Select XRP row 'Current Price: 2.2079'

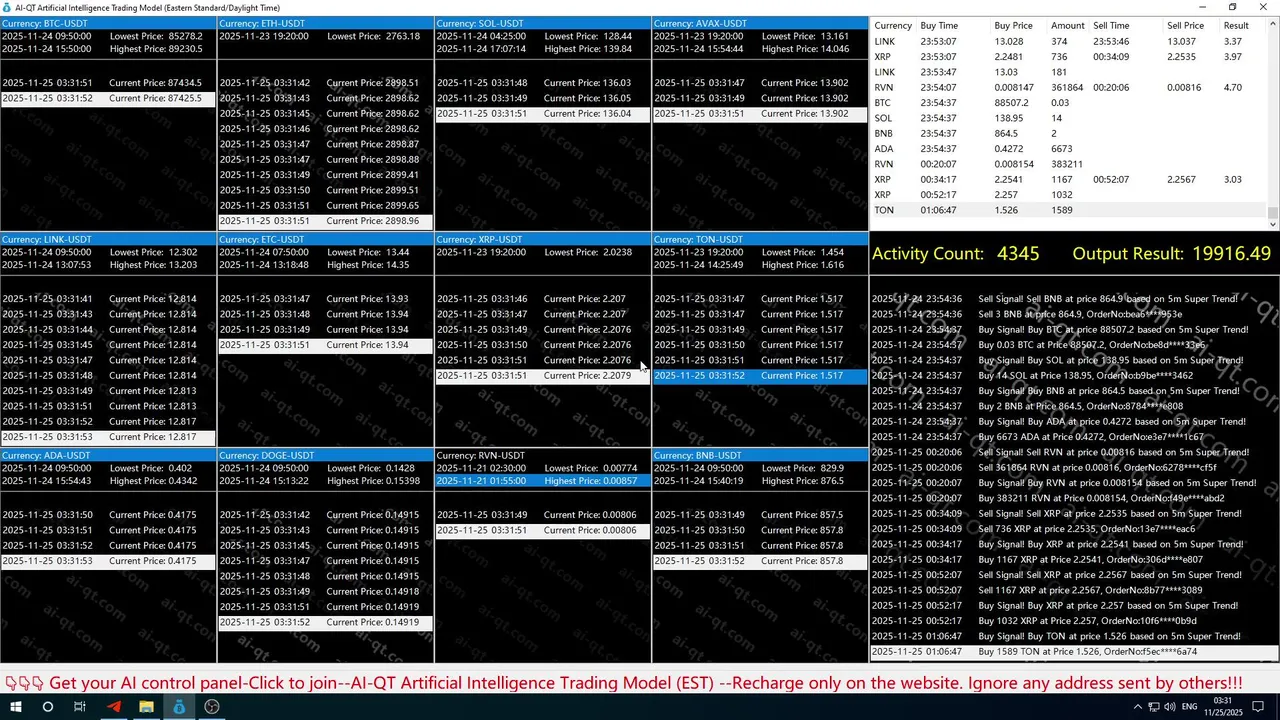[543, 376]
